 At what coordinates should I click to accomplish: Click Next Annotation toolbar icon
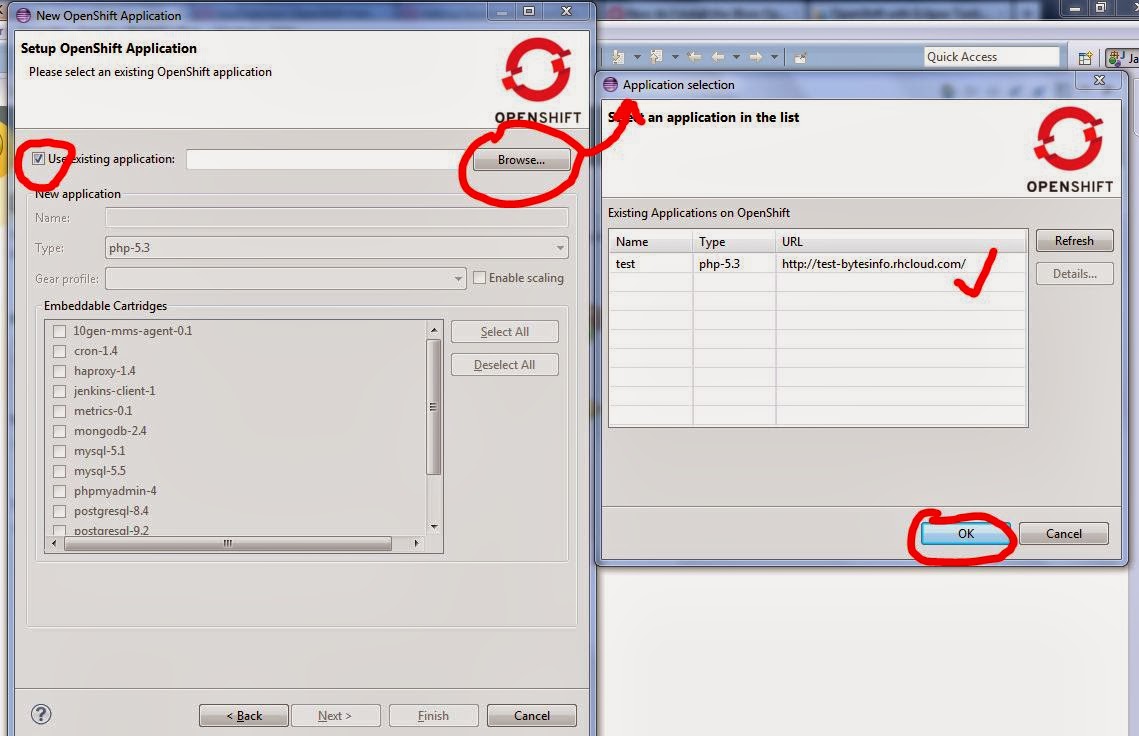click(x=618, y=57)
